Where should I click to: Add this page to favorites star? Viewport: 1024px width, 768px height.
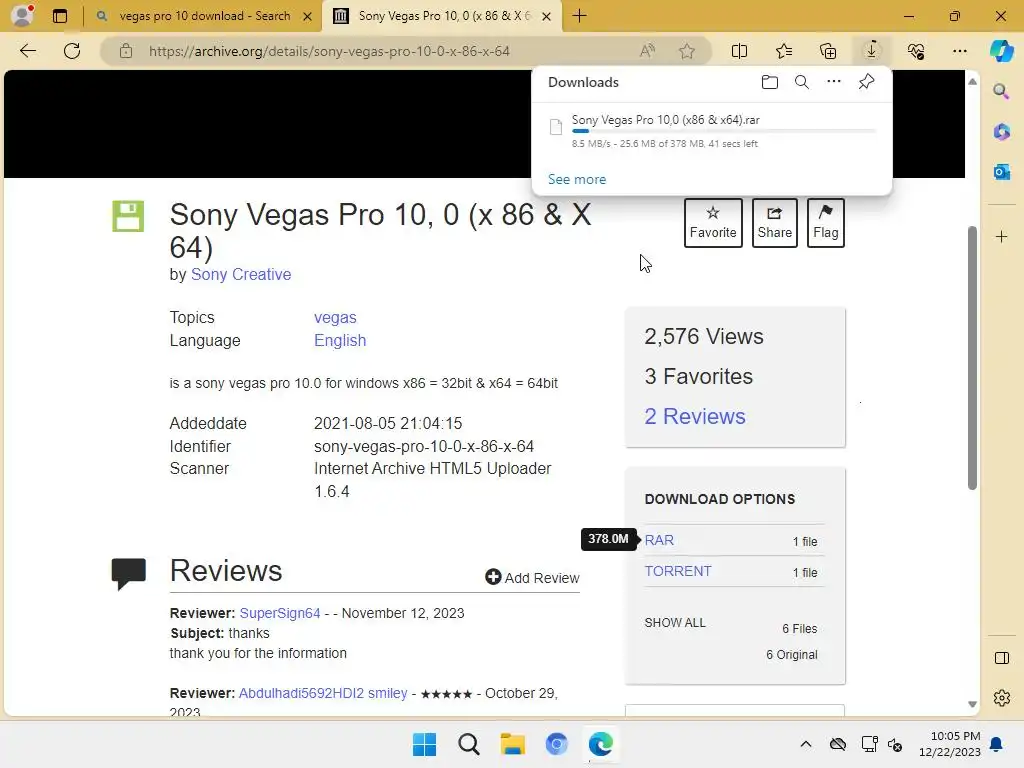tap(686, 51)
